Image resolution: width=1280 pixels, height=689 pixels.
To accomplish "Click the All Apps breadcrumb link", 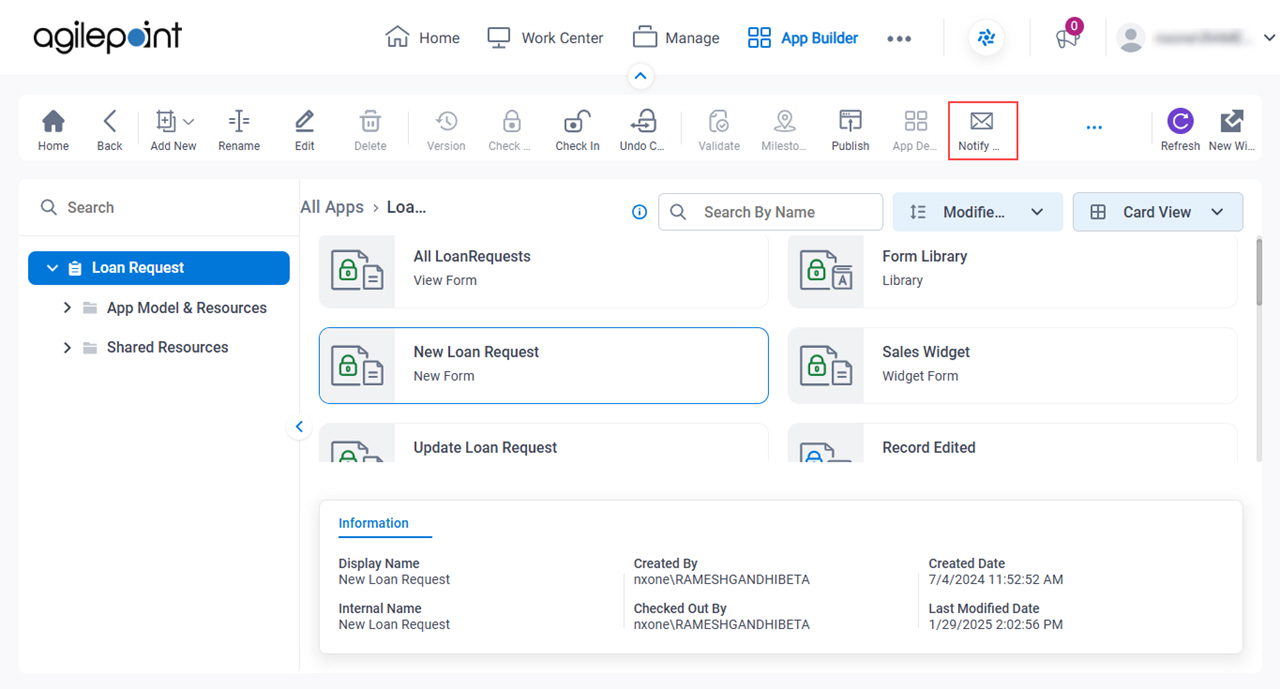I will pyautogui.click(x=332, y=207).
